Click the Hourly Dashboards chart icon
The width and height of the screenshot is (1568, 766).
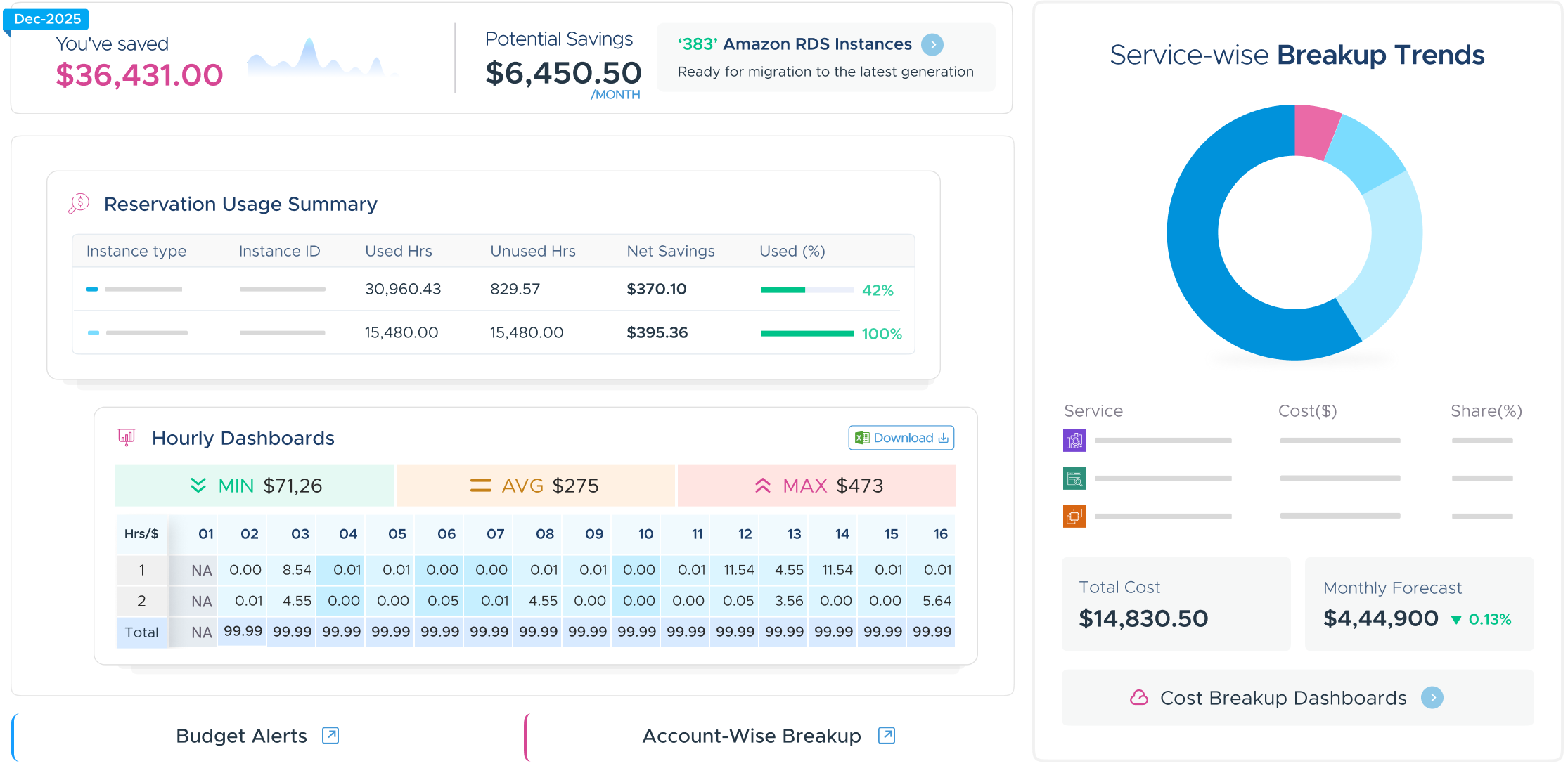pyautogui.click(x=127, y=438)
